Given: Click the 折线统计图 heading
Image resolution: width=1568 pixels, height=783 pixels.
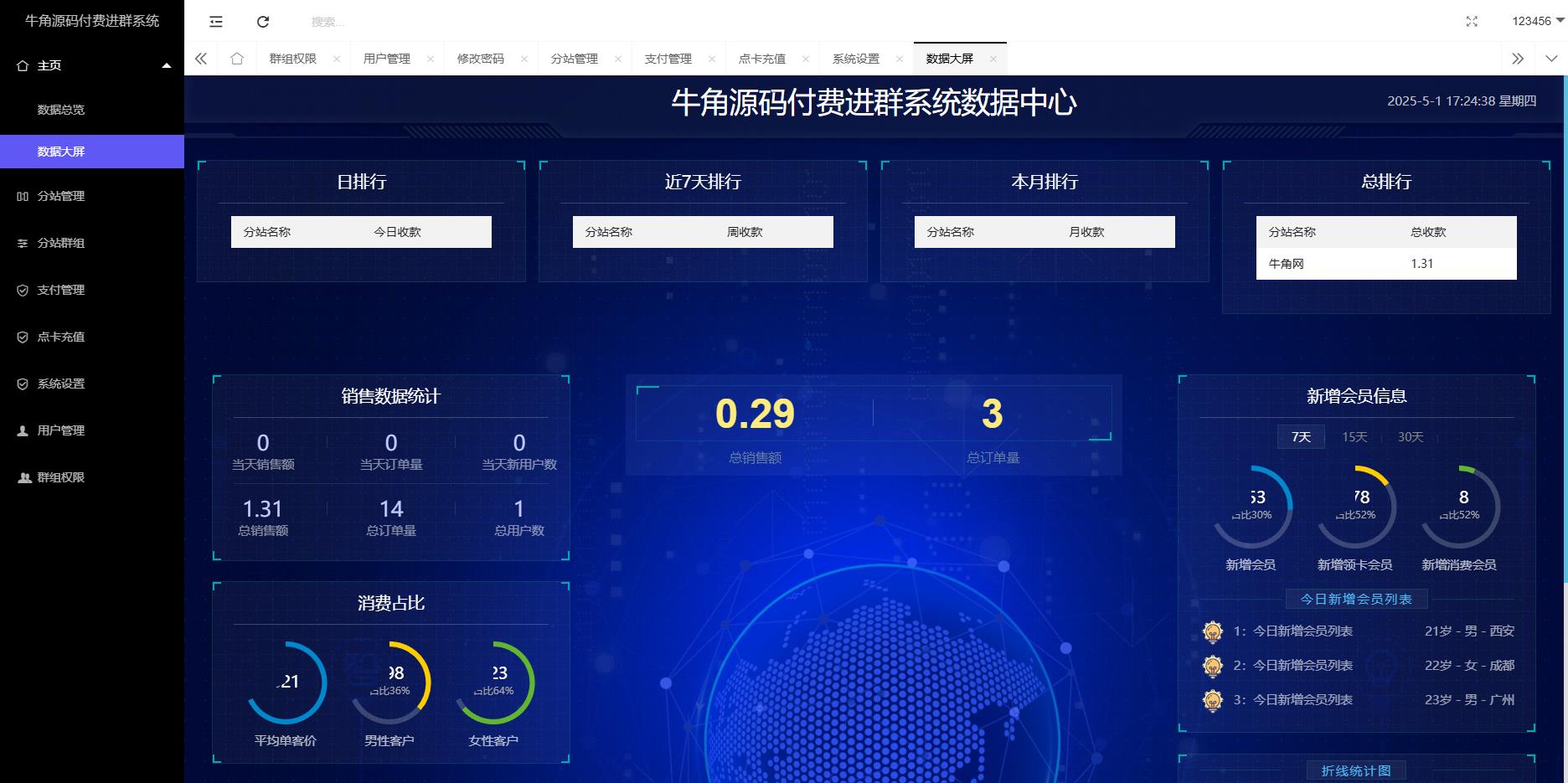Looking at the screenshot, I should [x=1356, y=770].
